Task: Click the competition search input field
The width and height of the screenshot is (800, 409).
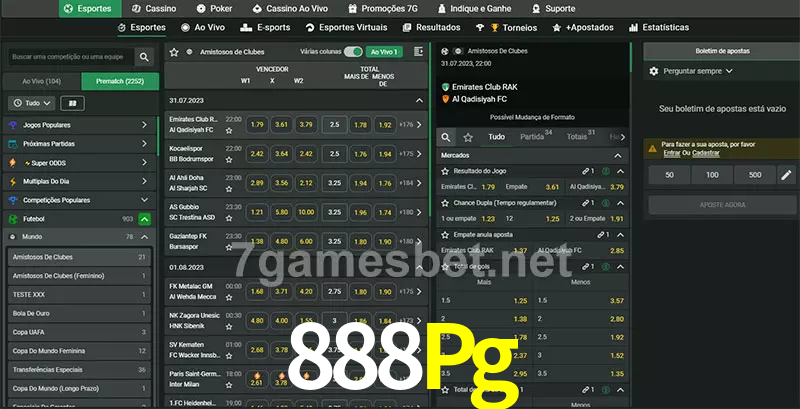Action: coord(68,58)
